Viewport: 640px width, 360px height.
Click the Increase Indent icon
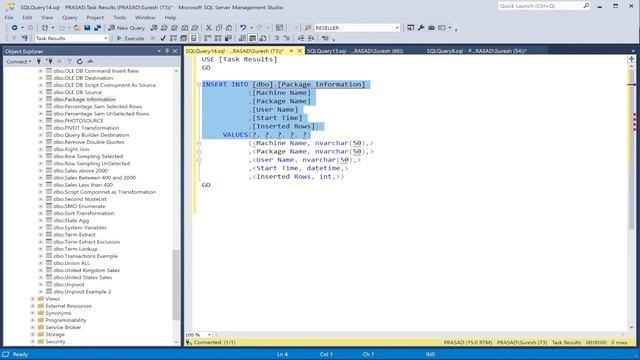tap(311, 38)
